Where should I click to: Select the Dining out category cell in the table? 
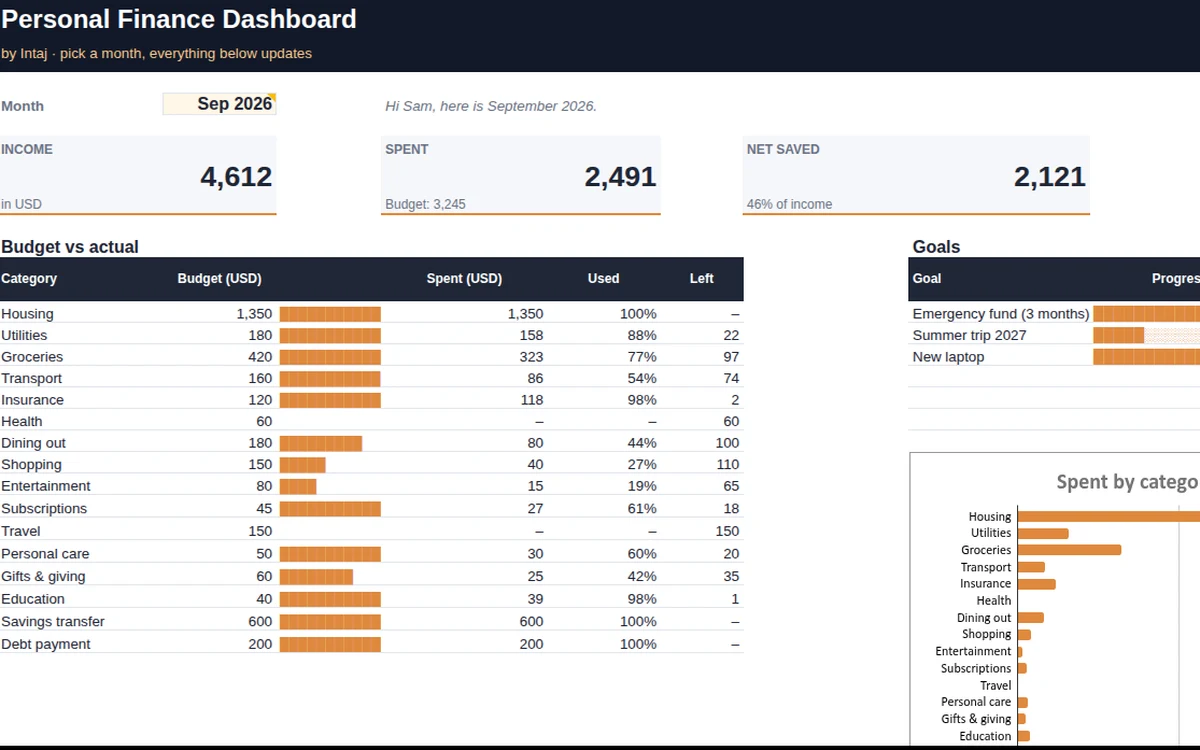33,443
